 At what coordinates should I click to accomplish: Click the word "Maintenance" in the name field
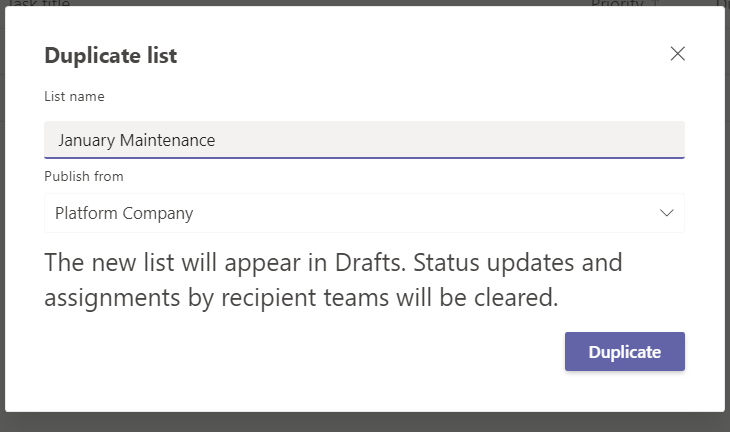pyautogui.click(x=167, y=140)
